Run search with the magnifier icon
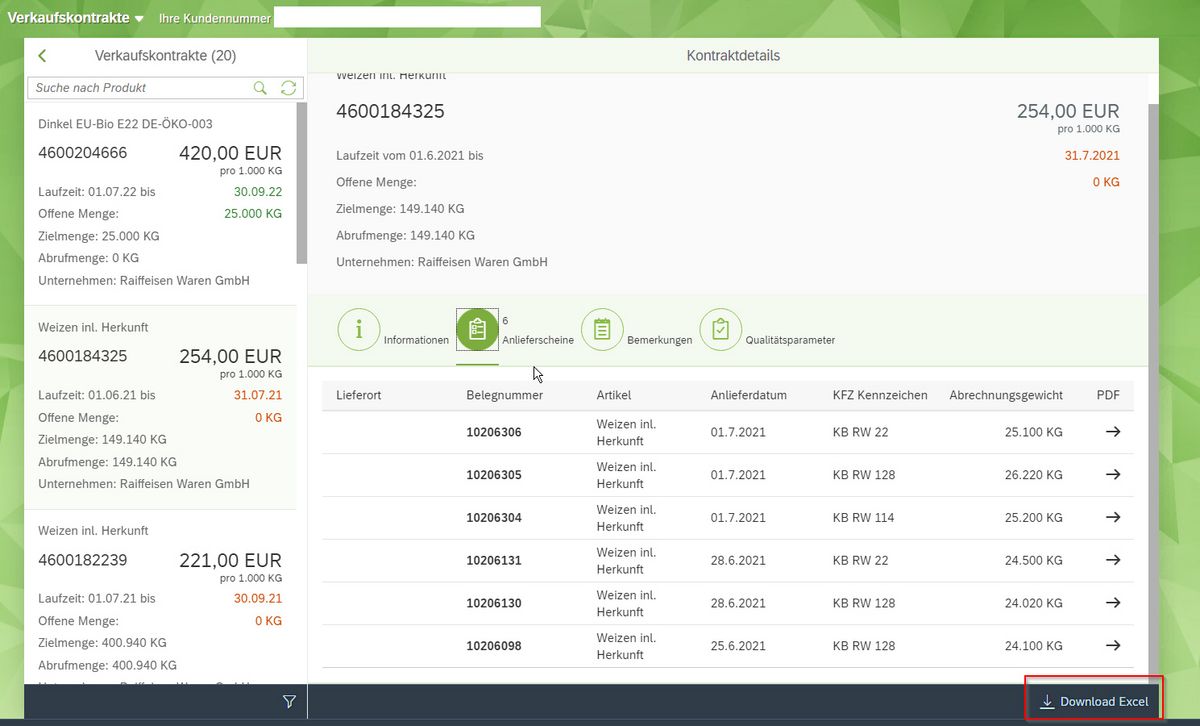Image resolution: width=1200 pixels, height=726 pixels. [x=261, y=88]
